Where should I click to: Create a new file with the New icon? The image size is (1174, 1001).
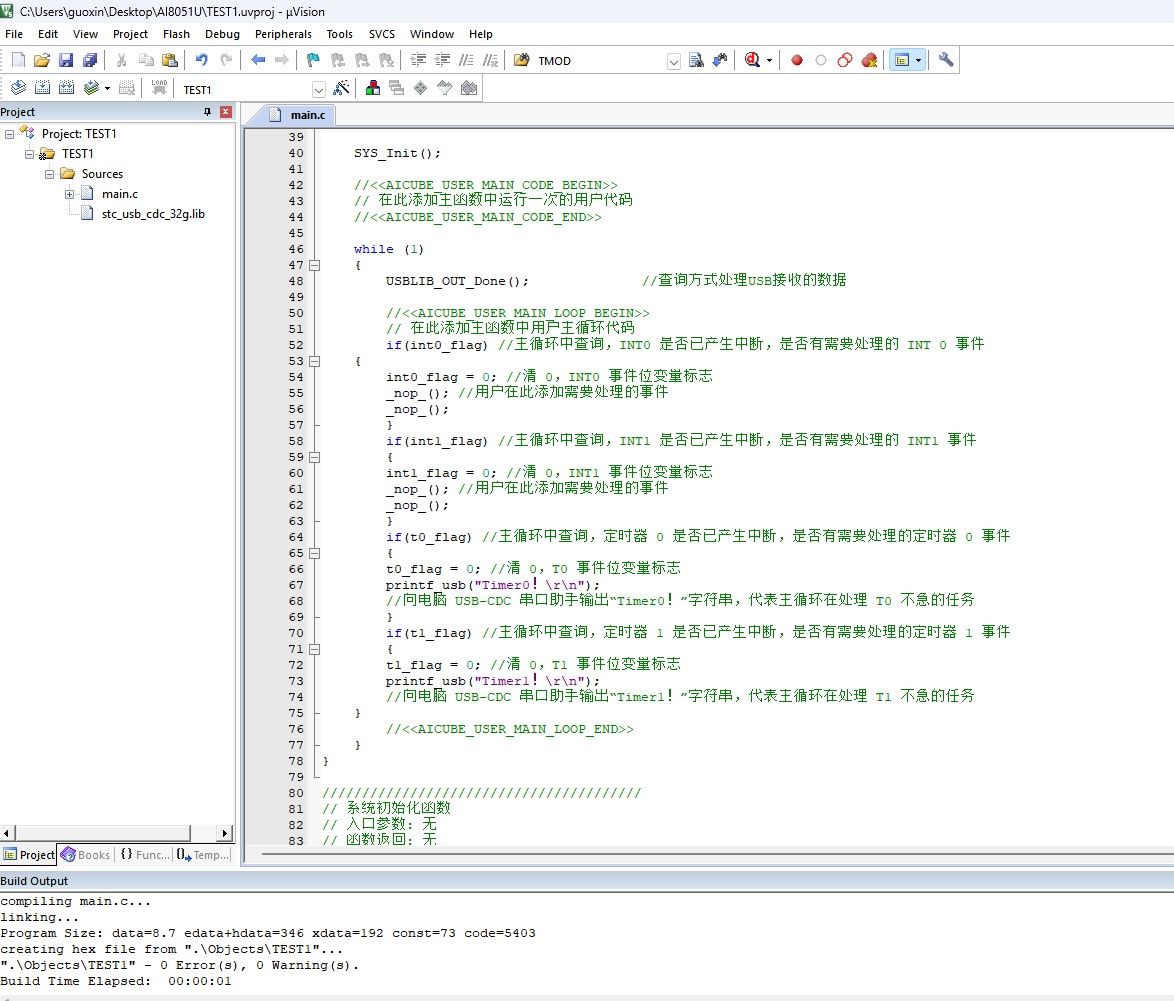[19, 60]
